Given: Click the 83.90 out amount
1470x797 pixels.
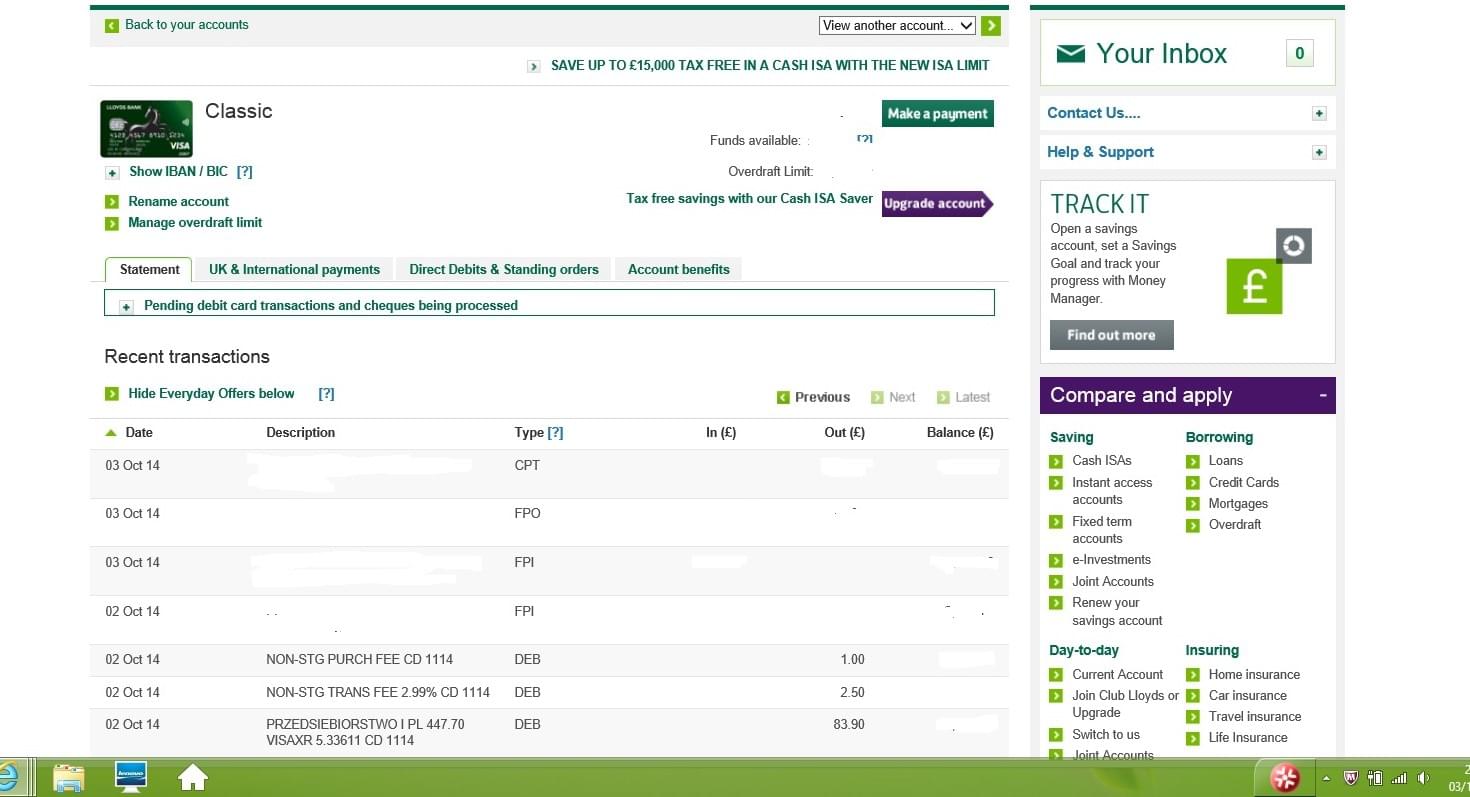Looking at the screenshot, I should (849, 724).
